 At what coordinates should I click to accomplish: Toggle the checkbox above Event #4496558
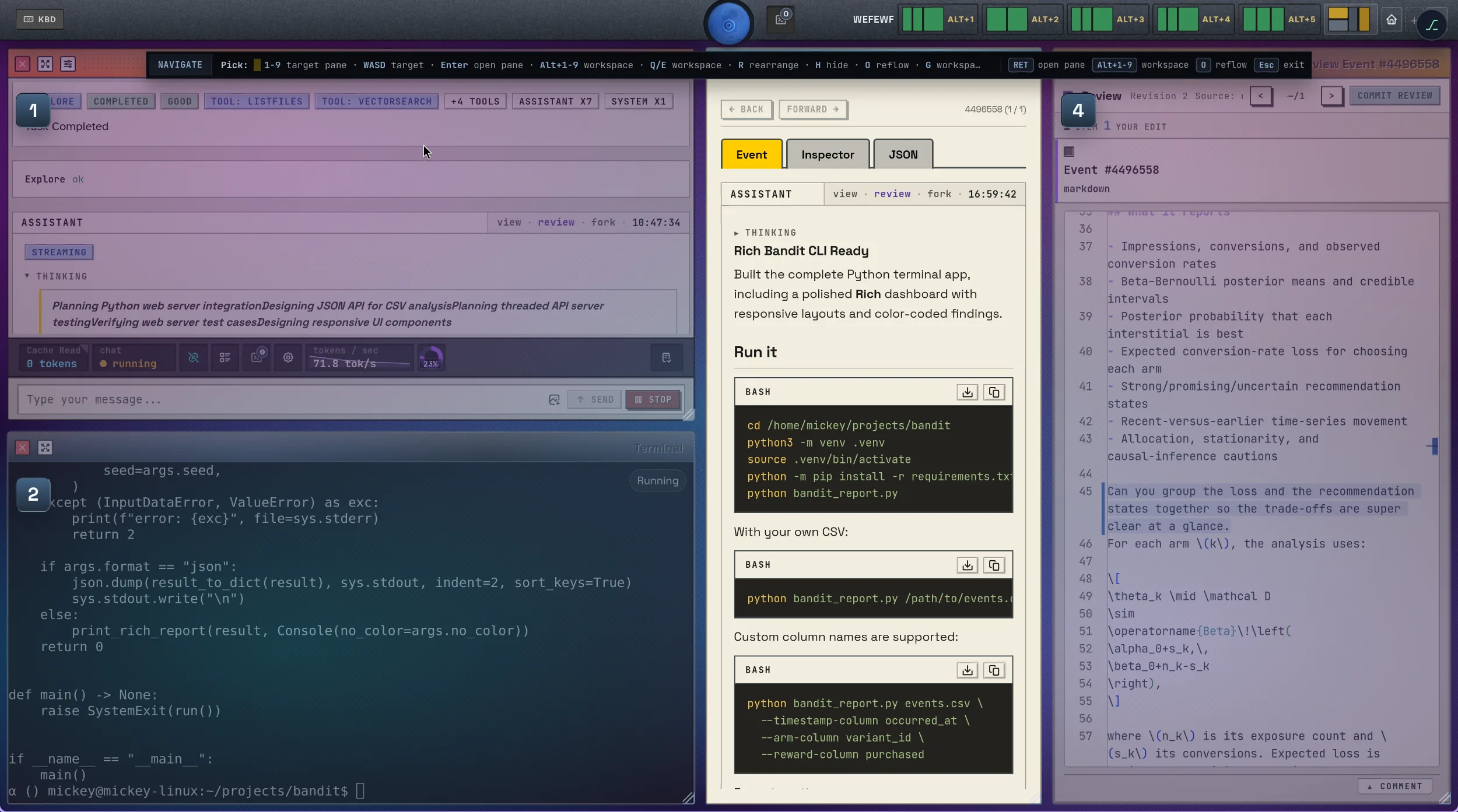tap(1069, 152)
